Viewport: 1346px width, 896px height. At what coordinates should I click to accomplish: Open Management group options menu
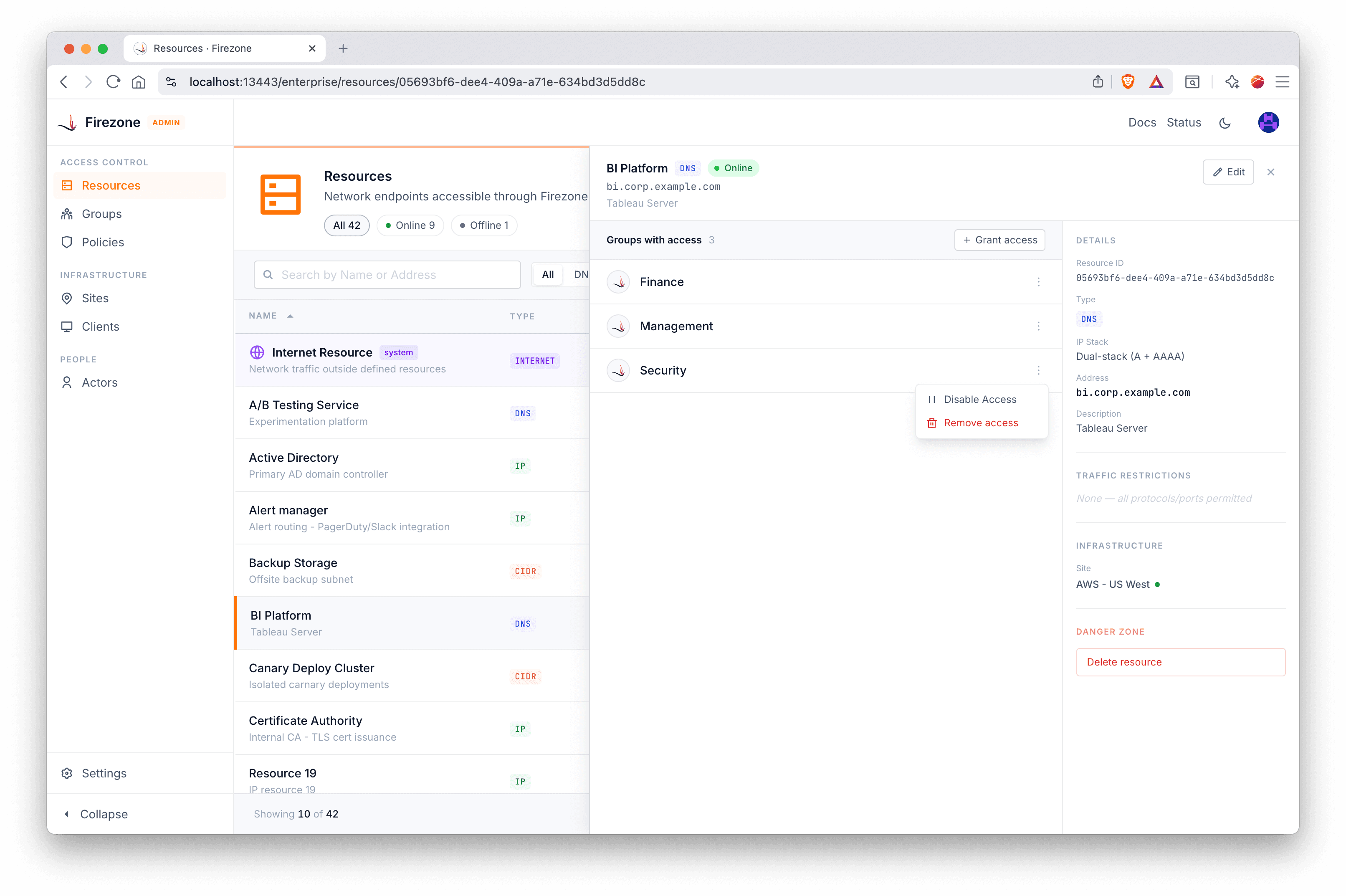(1038, 326)
